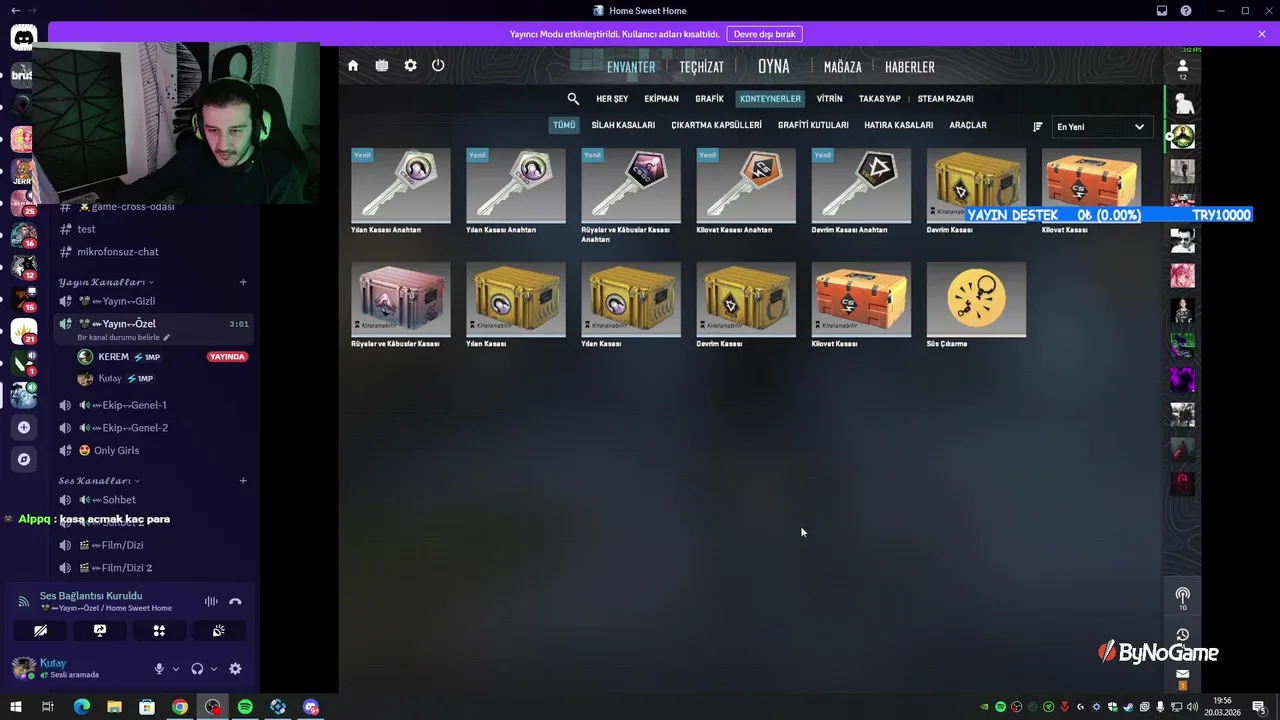The height and width of the screenshot is (720, 1280).
Task: Select the SİLAH KASALARI subfilter
Action: tap(623, 125)
